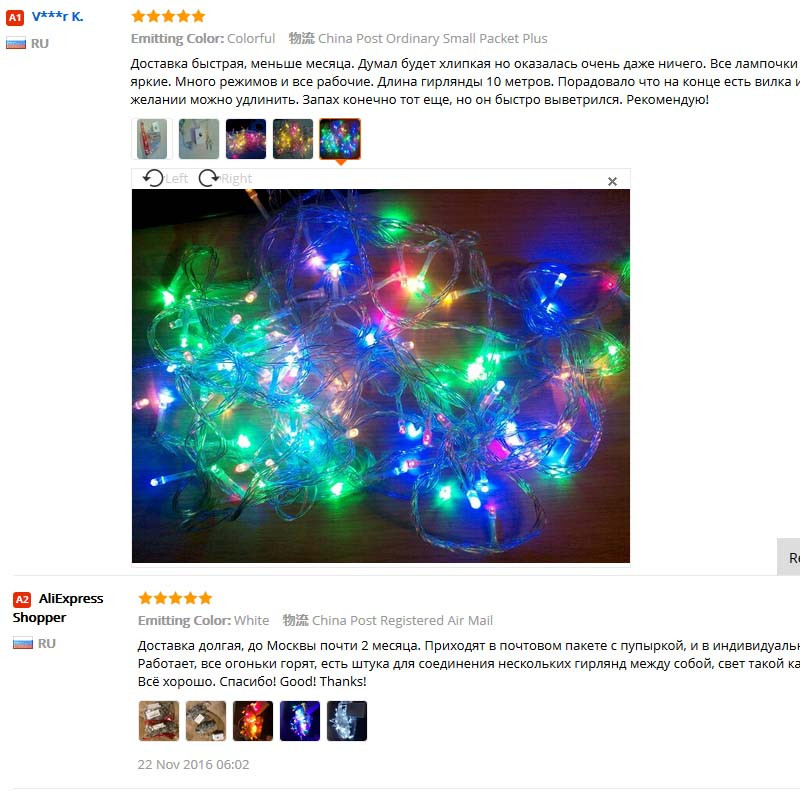
Task: Open the V***r K. reviewer profile
Action: (58, 16)
